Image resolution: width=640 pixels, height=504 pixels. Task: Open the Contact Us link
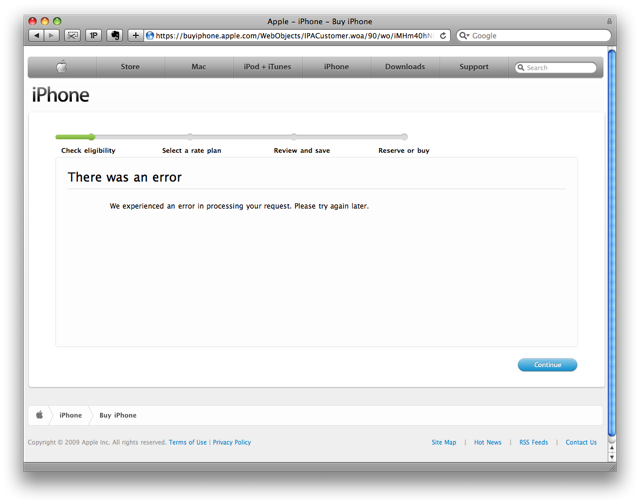point(581,442)
